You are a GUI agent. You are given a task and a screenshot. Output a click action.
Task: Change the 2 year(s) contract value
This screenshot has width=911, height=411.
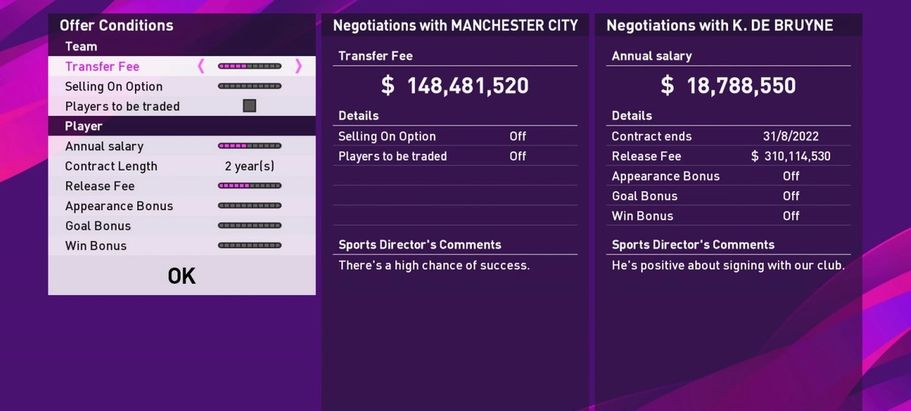(249, 166)
